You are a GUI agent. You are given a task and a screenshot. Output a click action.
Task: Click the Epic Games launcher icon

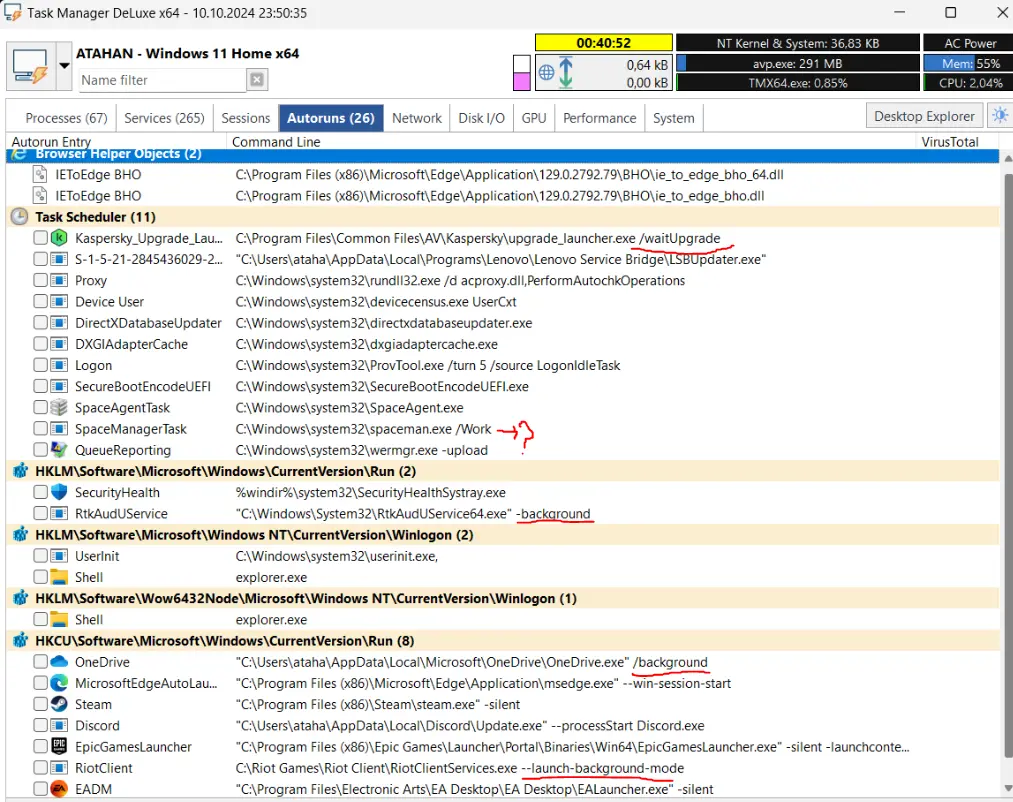(59, 746)
